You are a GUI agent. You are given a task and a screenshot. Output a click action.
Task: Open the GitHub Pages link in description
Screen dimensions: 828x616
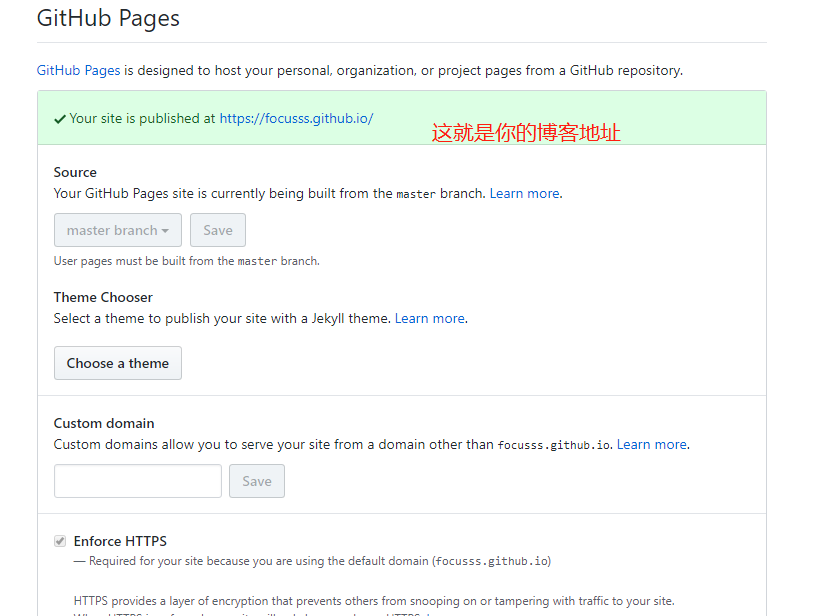coord(77,70)
